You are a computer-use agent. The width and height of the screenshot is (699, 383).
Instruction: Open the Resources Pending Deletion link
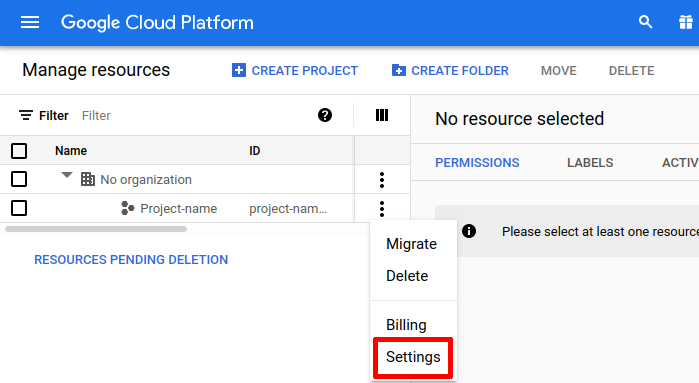[131, 259]
